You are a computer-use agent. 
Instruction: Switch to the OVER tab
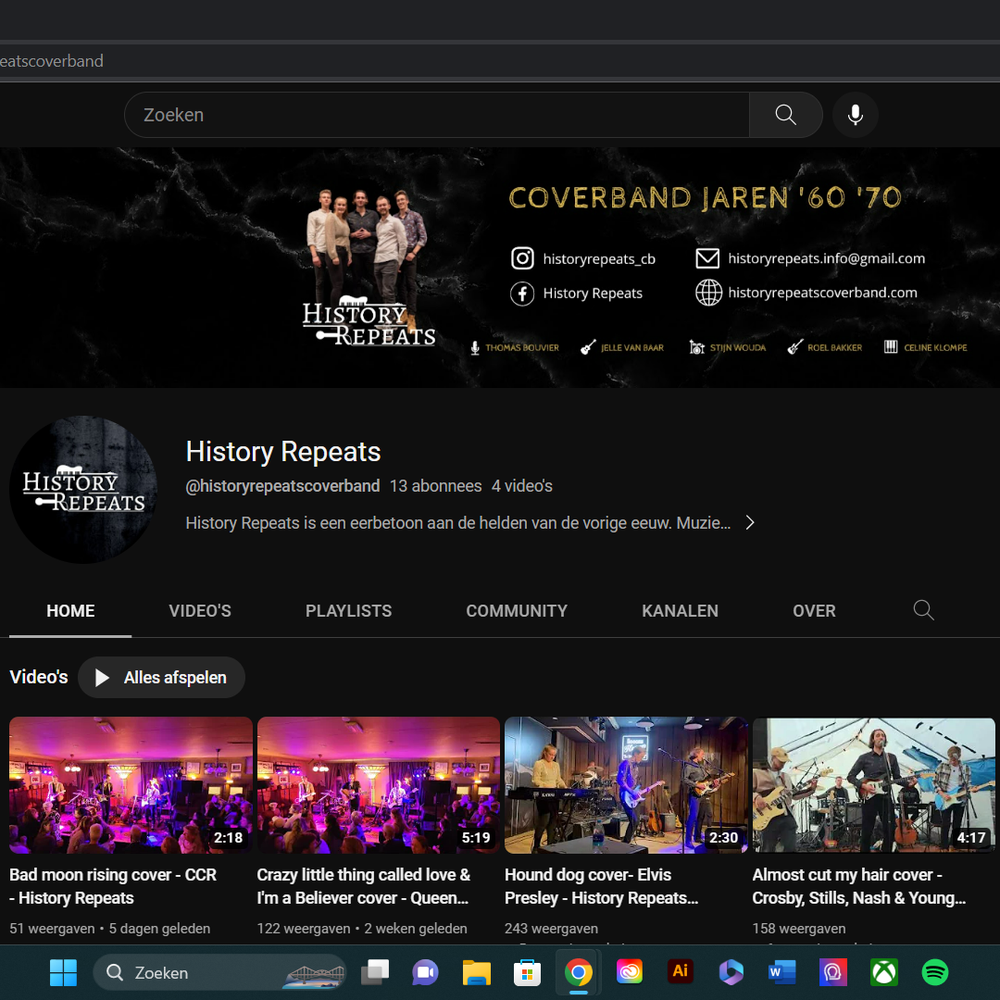(x=814, y=611)
